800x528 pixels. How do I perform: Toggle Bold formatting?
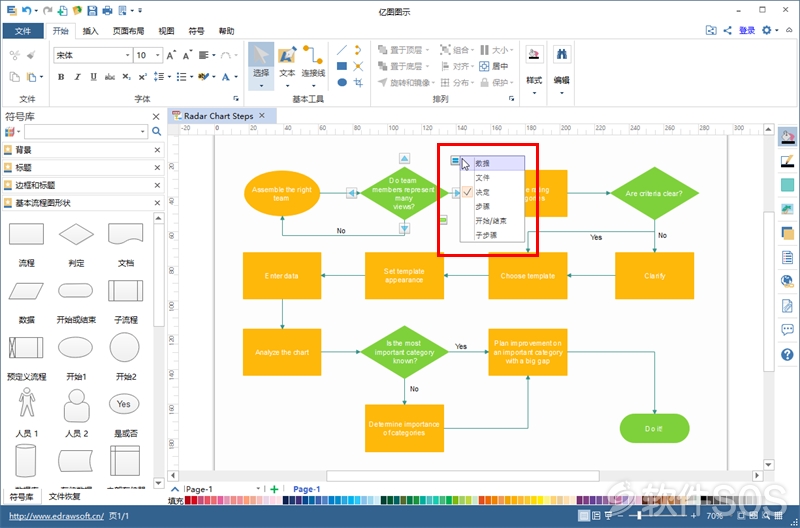(x=61, y=77)
